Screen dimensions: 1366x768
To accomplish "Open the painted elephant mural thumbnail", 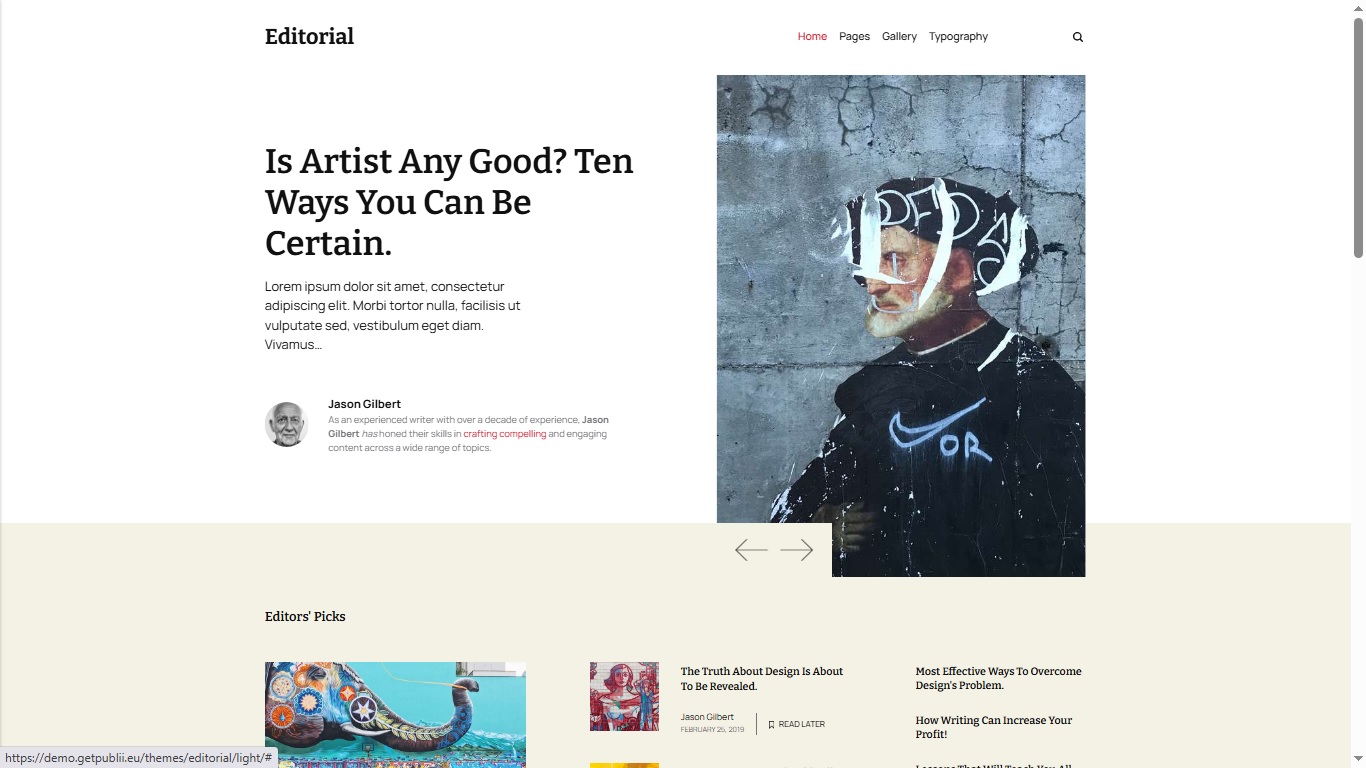I will click(x=395, y=714).
